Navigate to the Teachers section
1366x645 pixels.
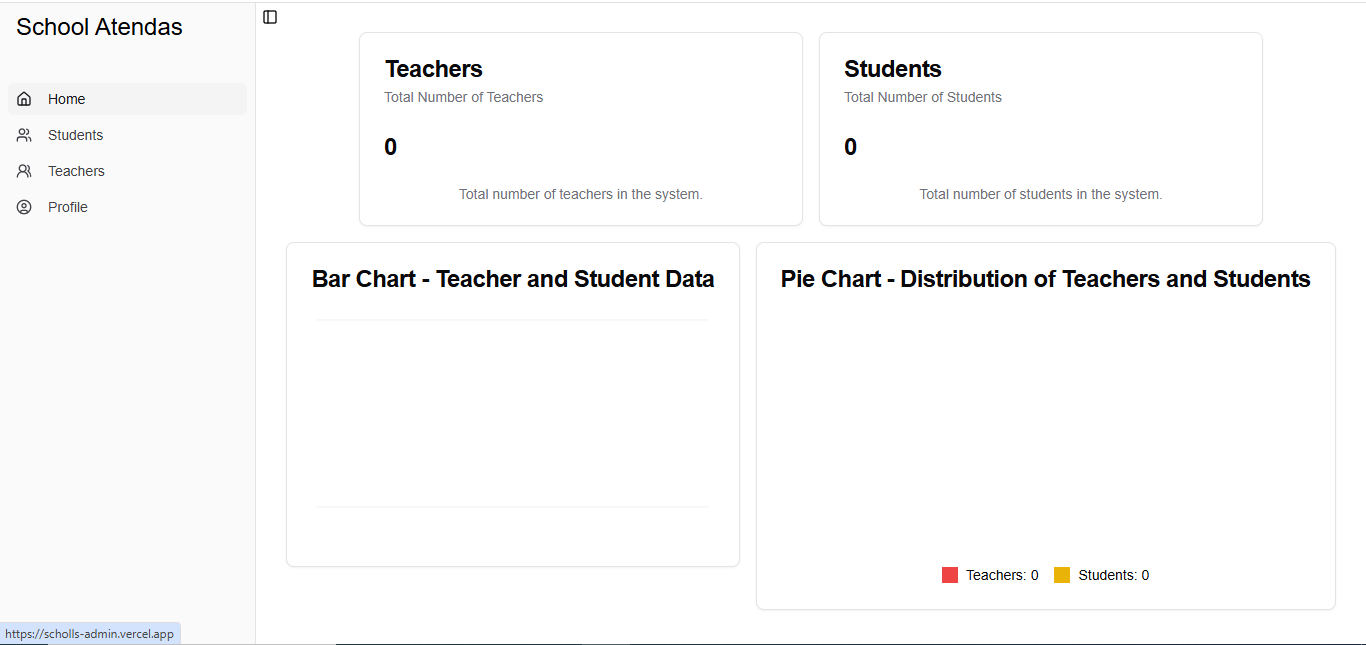(x=75, y=170)
